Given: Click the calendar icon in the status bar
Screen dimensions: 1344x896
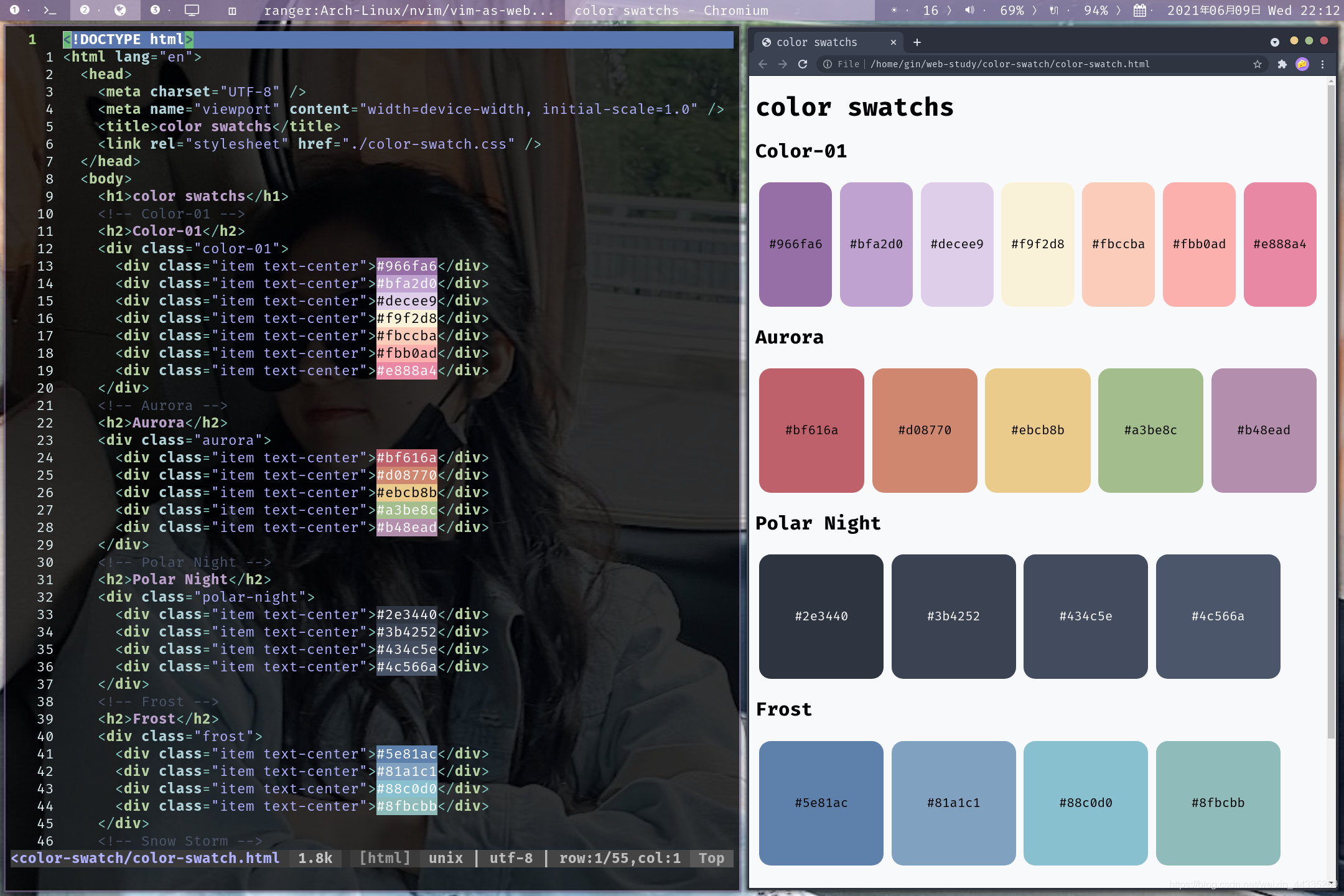Looking at the screenshot, I should 1139,11.
